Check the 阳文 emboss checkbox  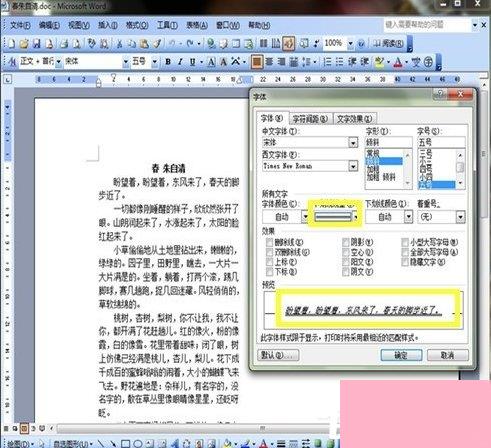click(346, 262)
